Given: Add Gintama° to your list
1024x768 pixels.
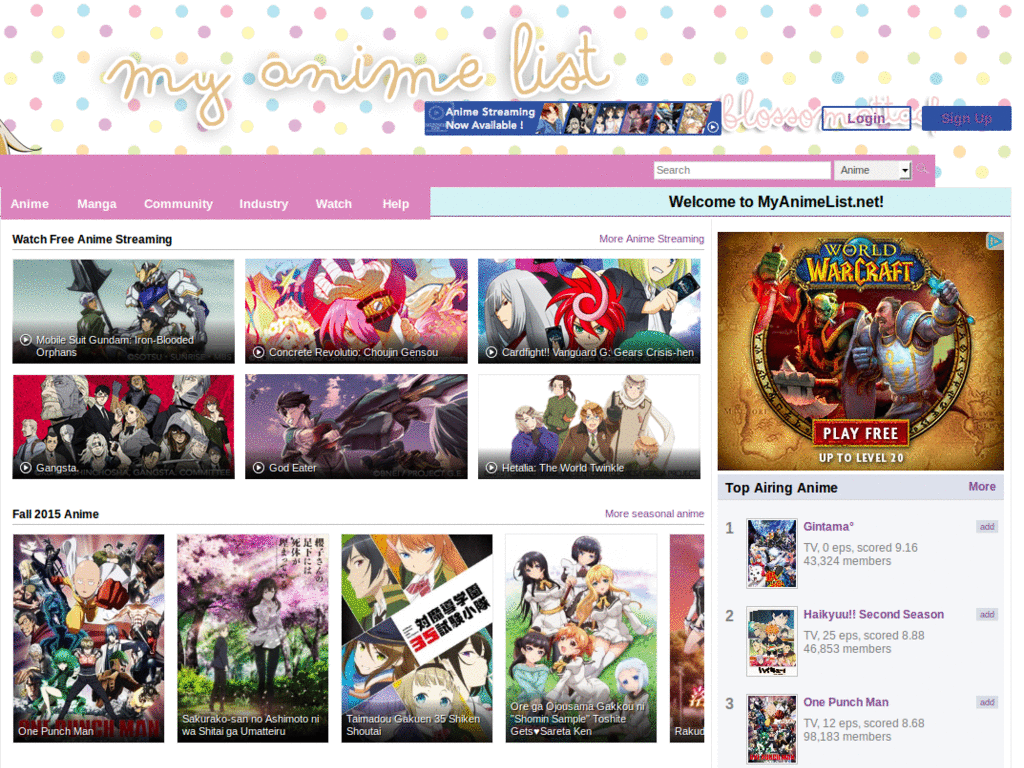Looking at the screenshot, I should [x=987, y=526].
